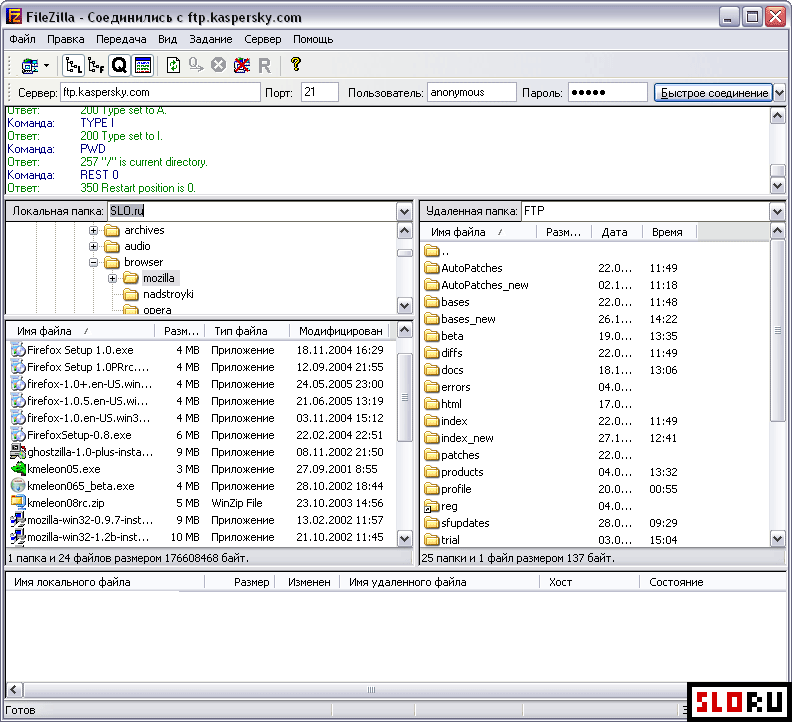
Task: Sort local files by Имя файла column
Action: point(81,331)
